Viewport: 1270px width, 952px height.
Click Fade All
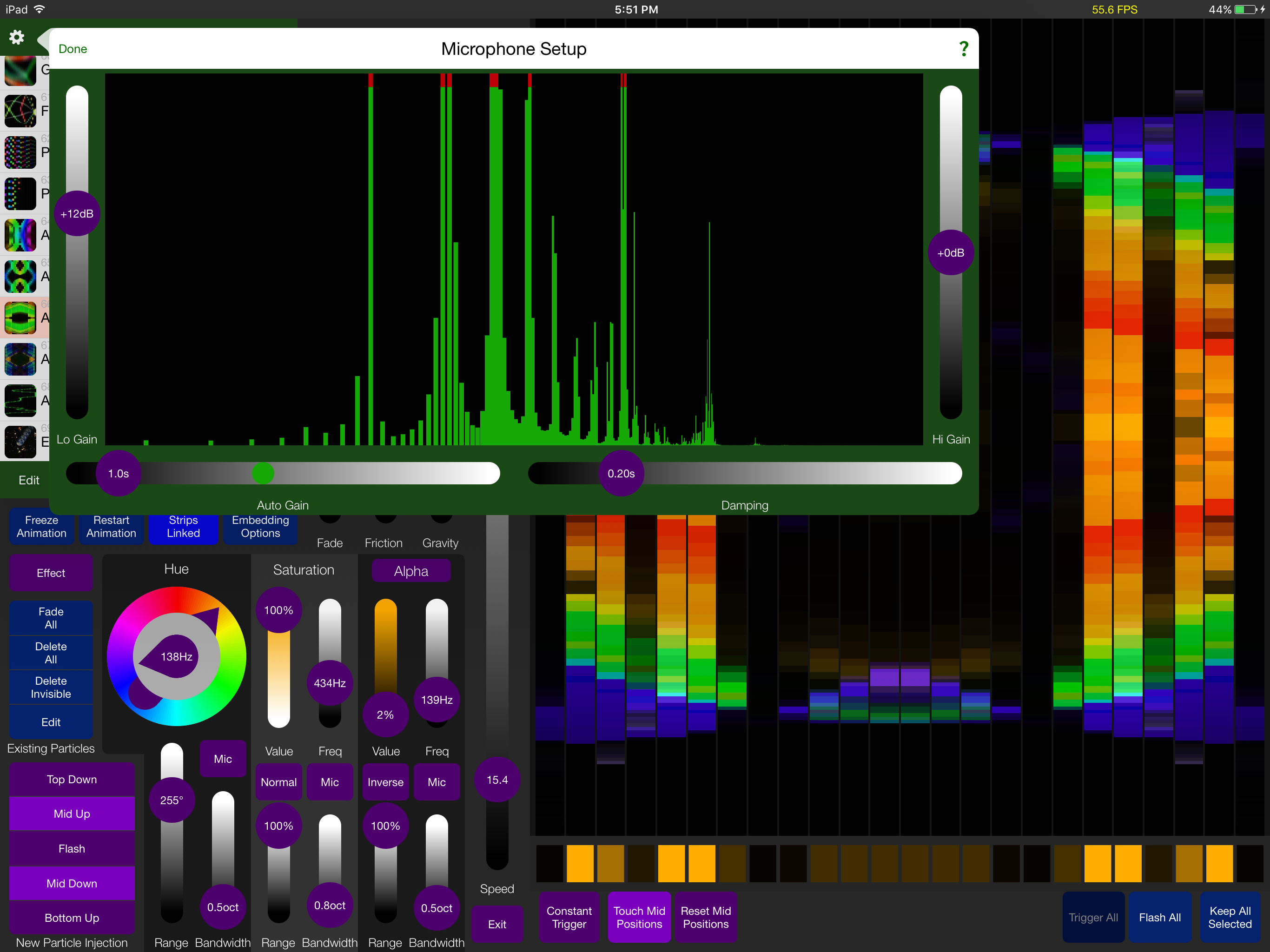[x=51, y=618]
